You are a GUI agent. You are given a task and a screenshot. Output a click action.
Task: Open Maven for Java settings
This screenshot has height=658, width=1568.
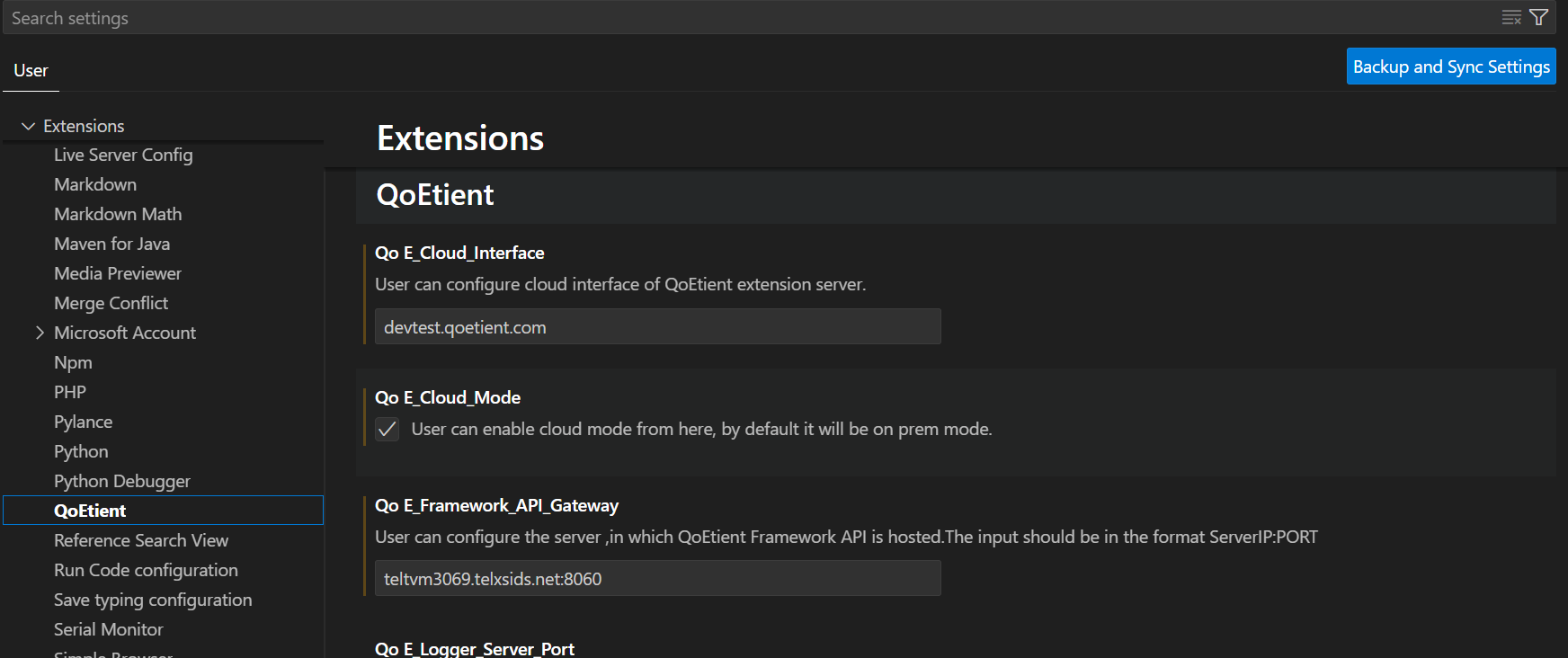point(111,244)
